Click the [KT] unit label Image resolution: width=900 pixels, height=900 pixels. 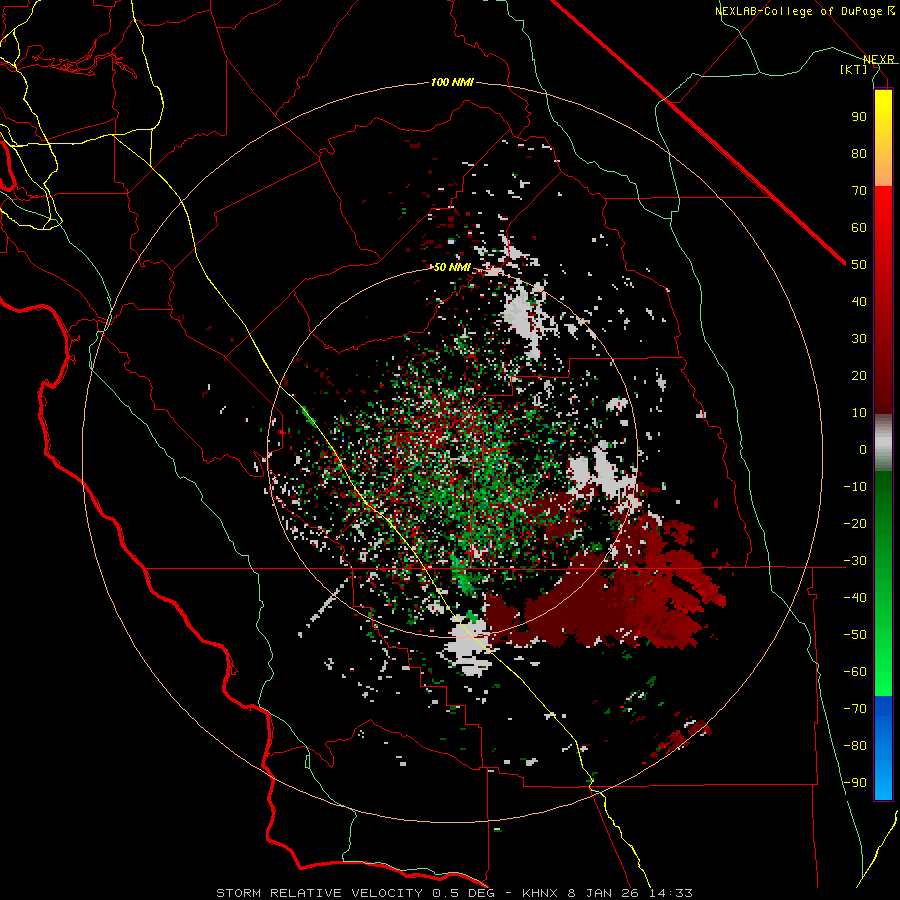click(854, 69)
